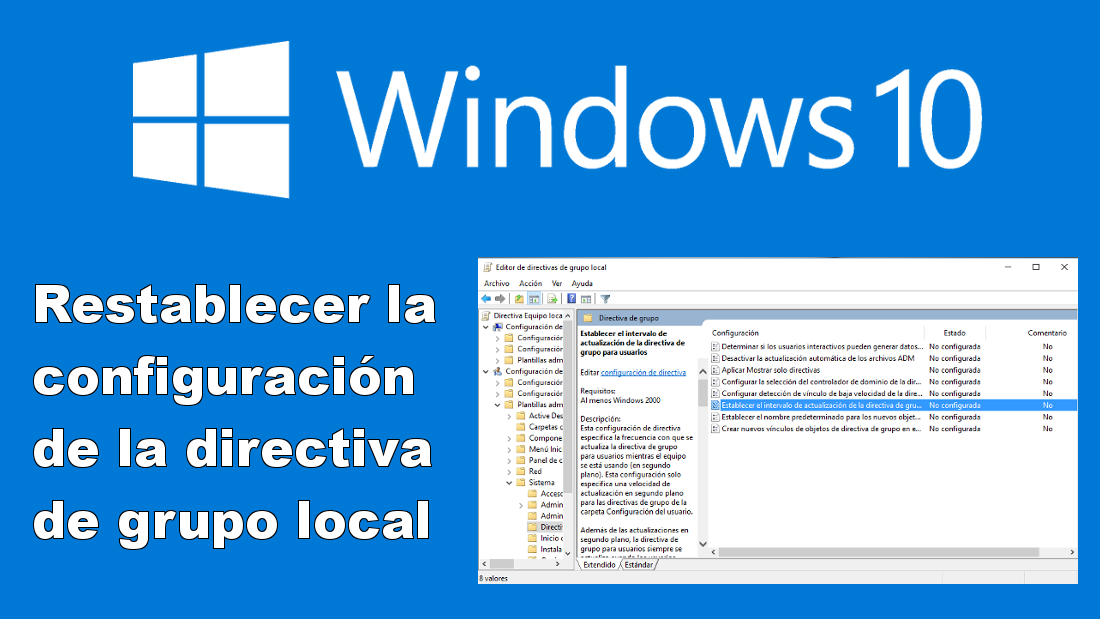Switch to the Estándar tab
This screenshot has width=1100, height=619.
tap(638, 565)
